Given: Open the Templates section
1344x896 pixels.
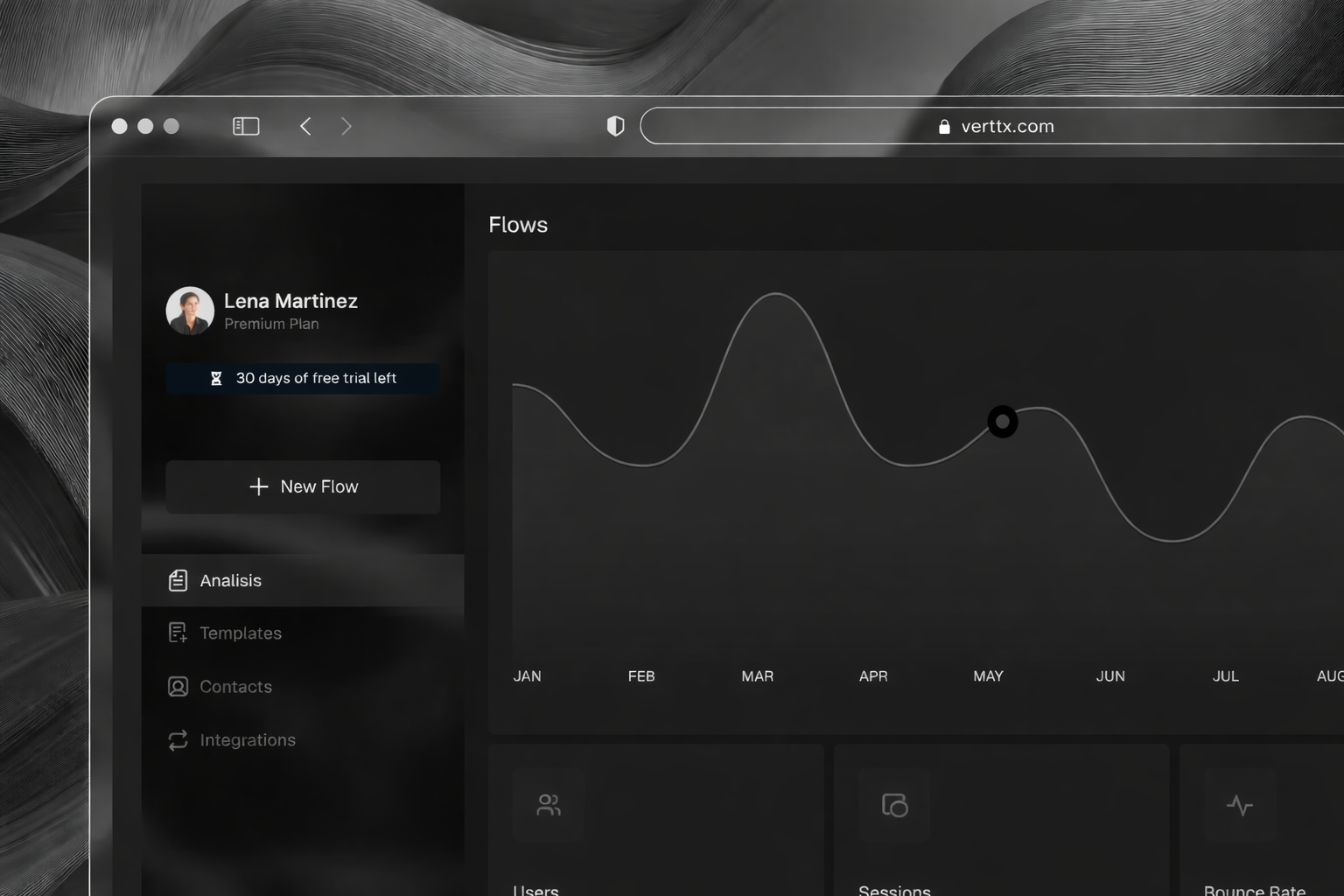Looking at the screenshot, I should click(x=303, y=633).
